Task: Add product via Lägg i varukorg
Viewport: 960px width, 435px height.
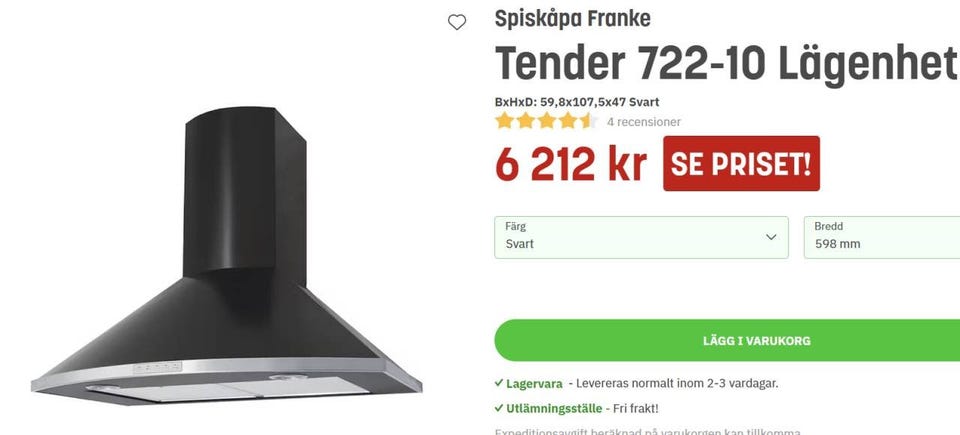Action: click(727, 341)
